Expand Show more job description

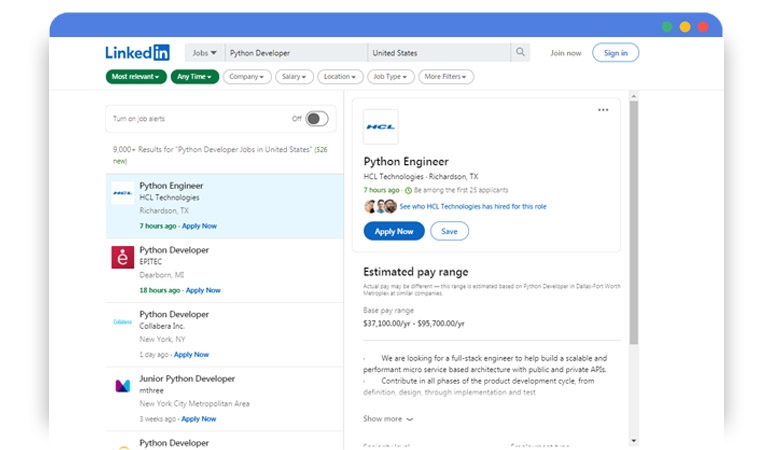pos(388,419)
